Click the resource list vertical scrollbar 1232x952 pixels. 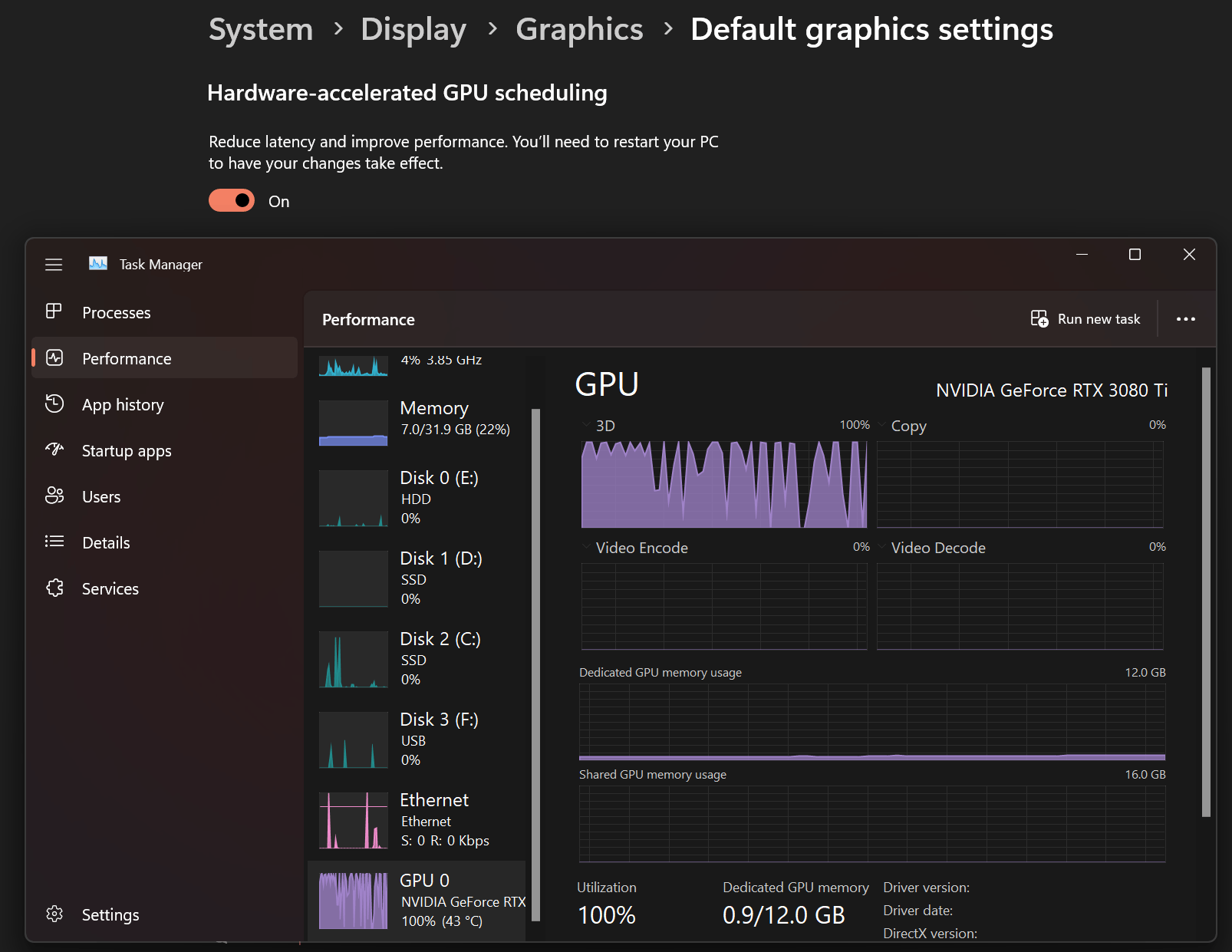(x=535, y=664)
